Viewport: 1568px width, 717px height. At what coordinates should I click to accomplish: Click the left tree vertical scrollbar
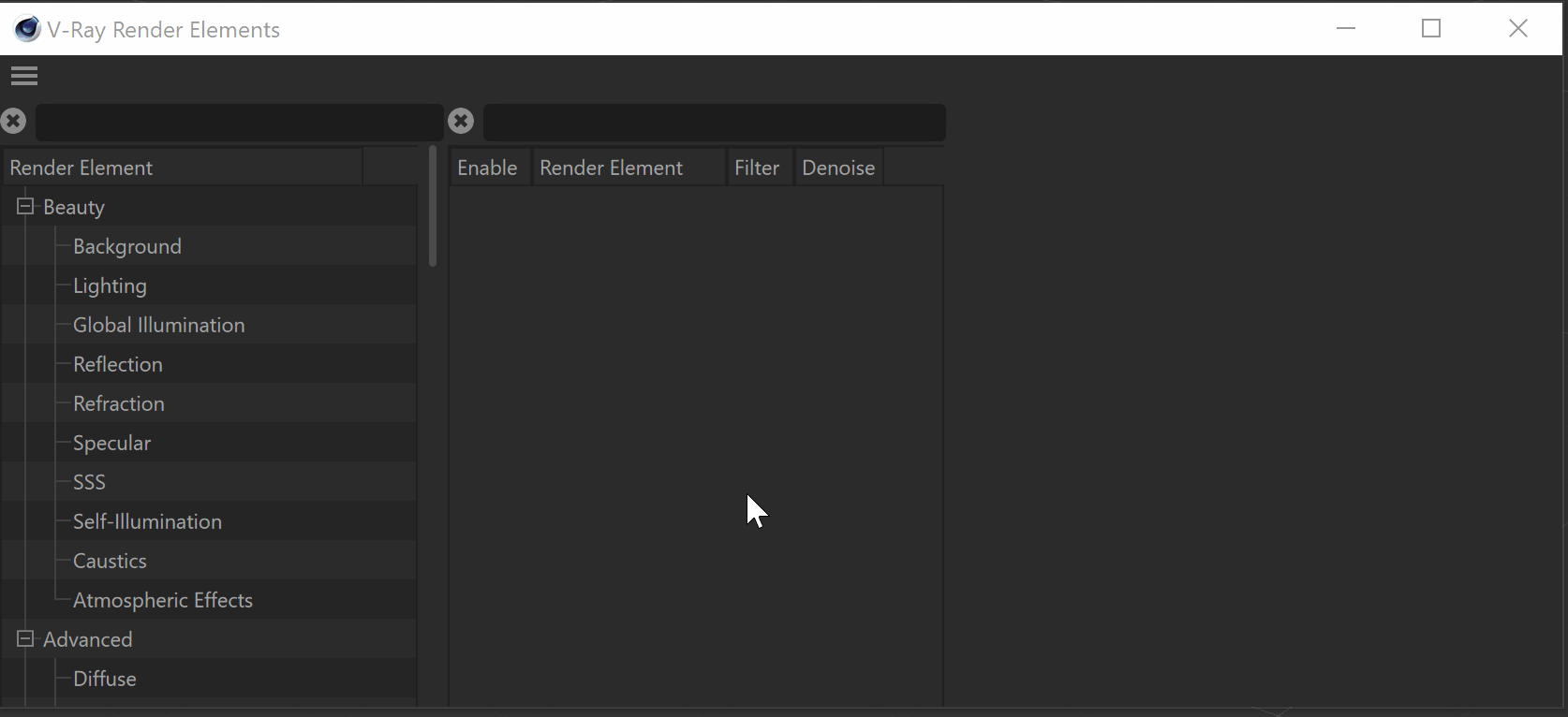click(432, 206)
